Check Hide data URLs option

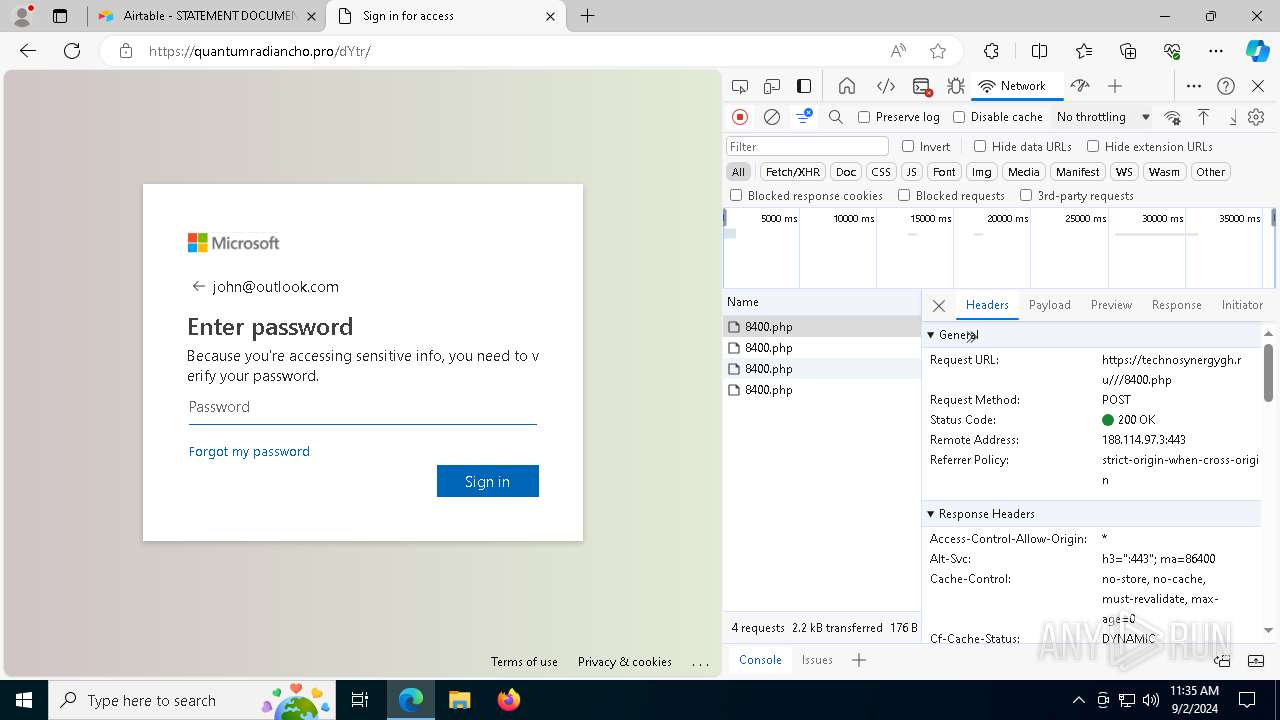click(980, 146)
